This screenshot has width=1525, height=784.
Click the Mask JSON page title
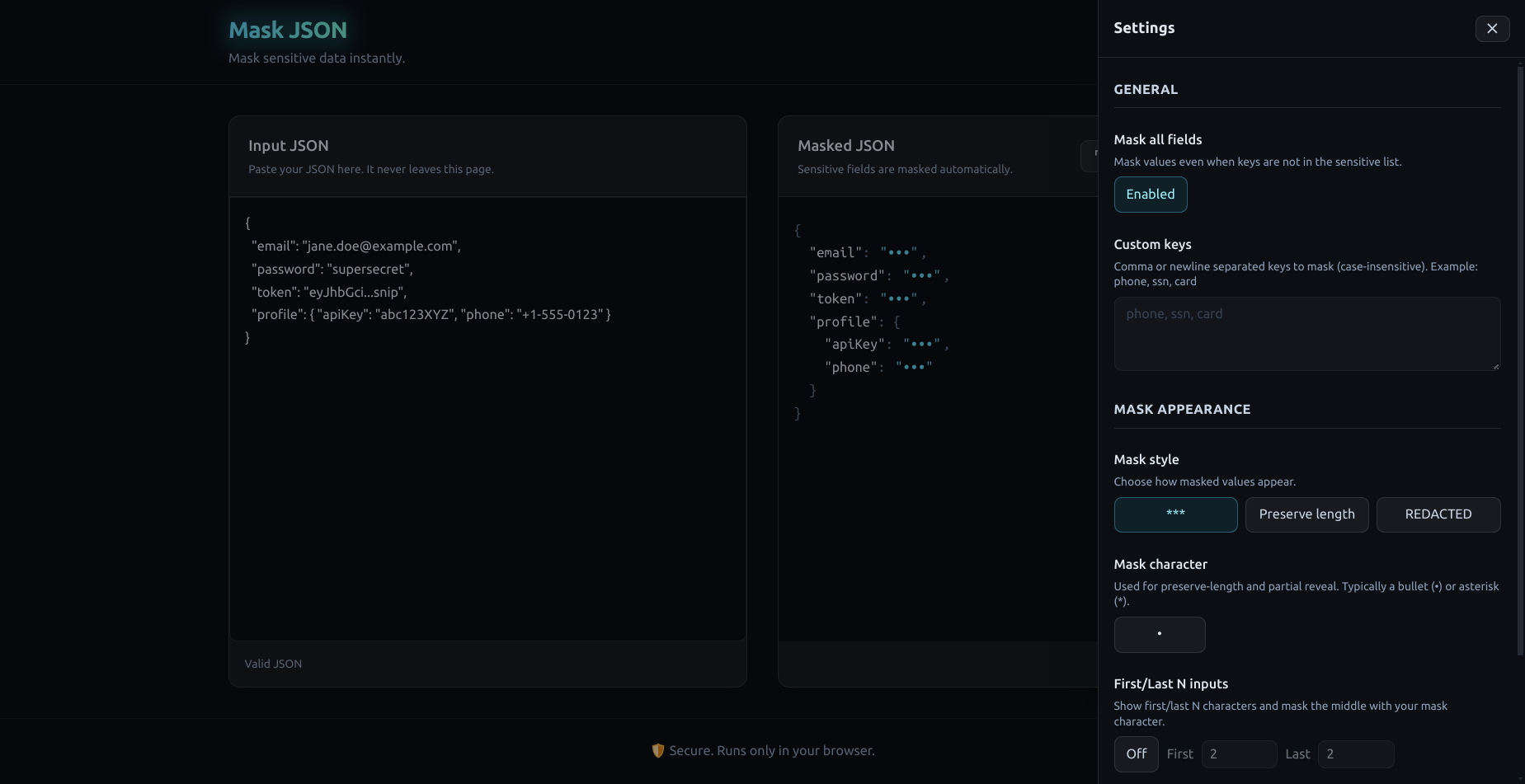288,30
